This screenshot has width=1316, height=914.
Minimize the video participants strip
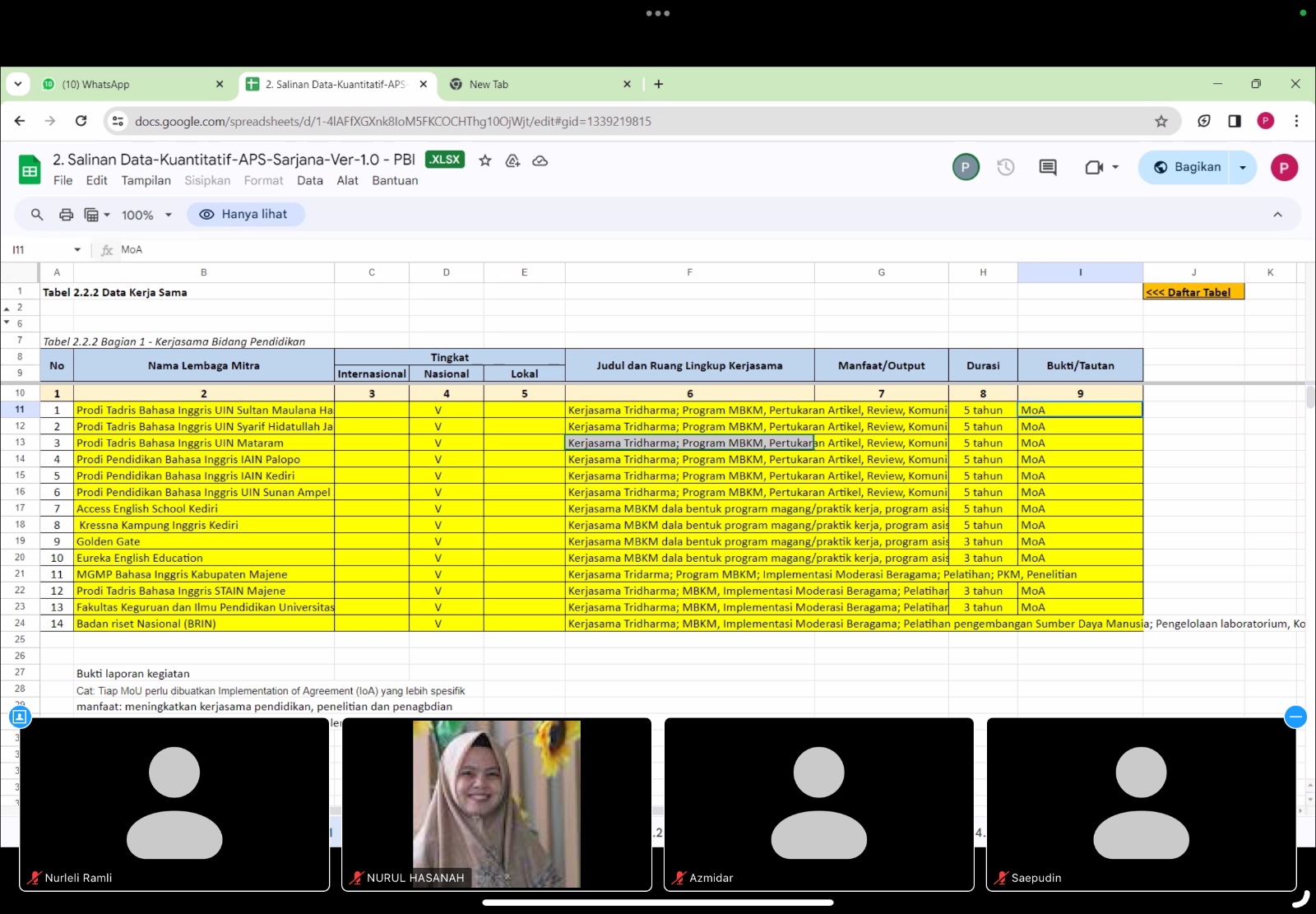coord(1295,717)
